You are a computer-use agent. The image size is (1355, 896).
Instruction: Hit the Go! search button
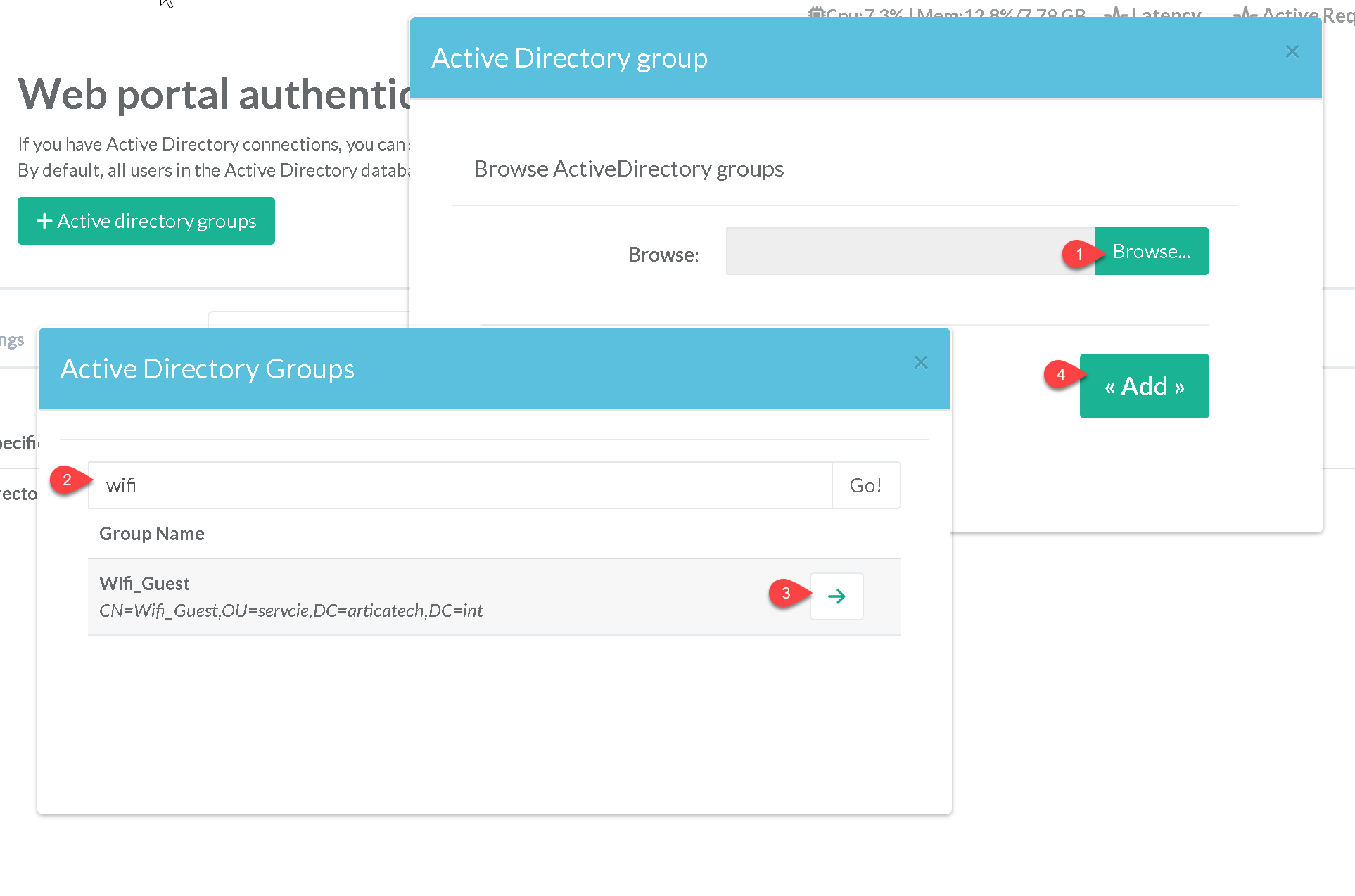point(865,485)
